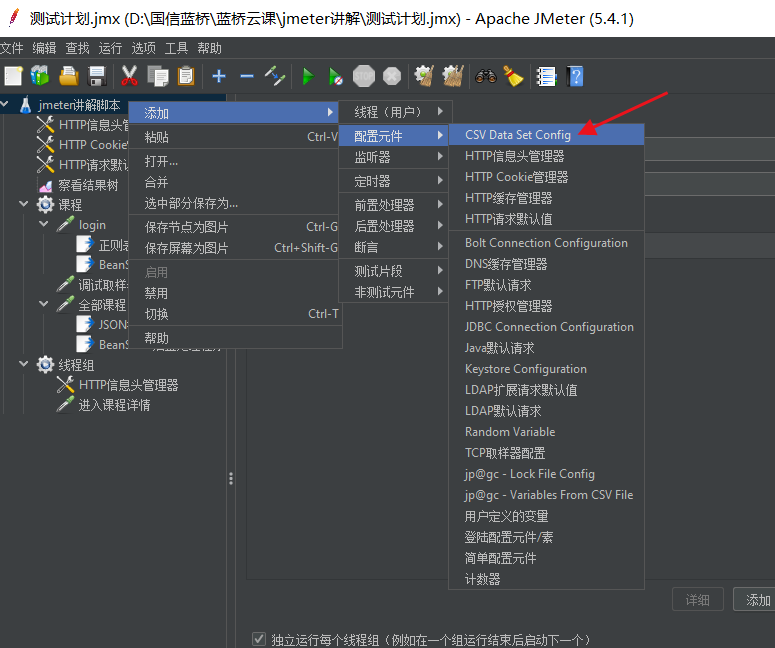Click the Shutdown test icon
The image size is (775, 648).
[392, 77]
